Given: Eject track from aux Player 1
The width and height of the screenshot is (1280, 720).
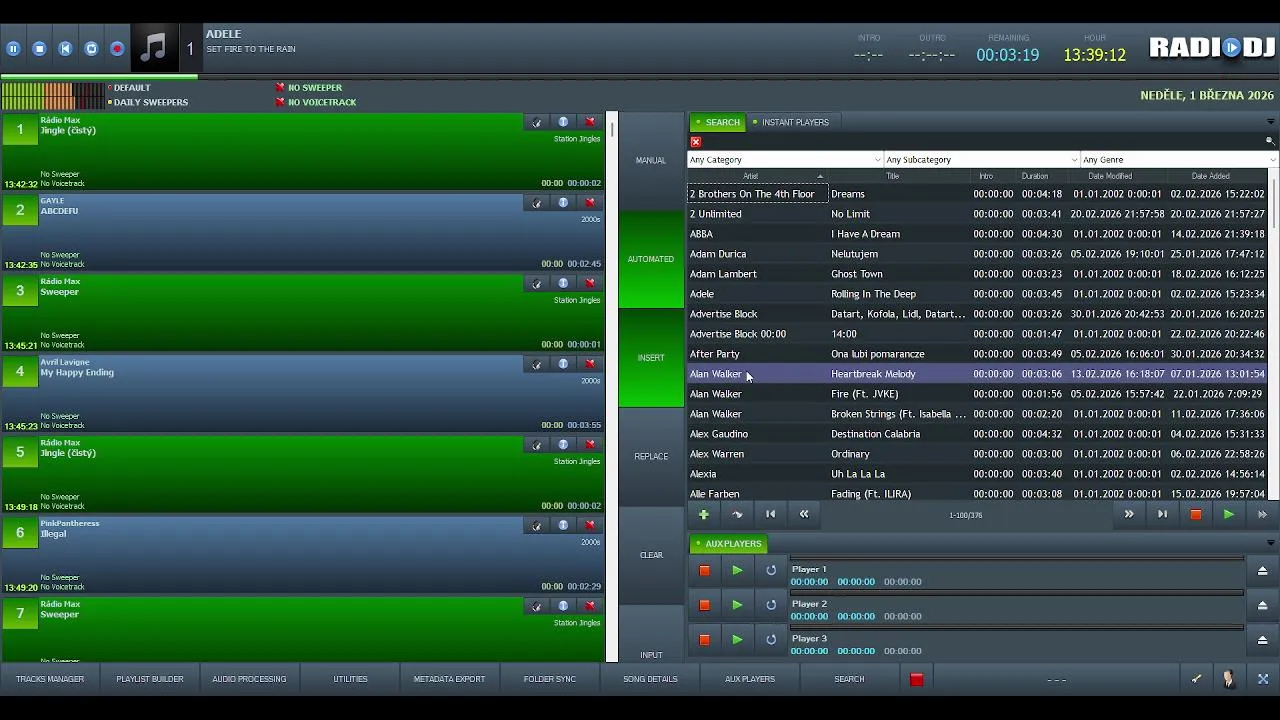Looking at the screenshot, I should [x=1262, y=571].
